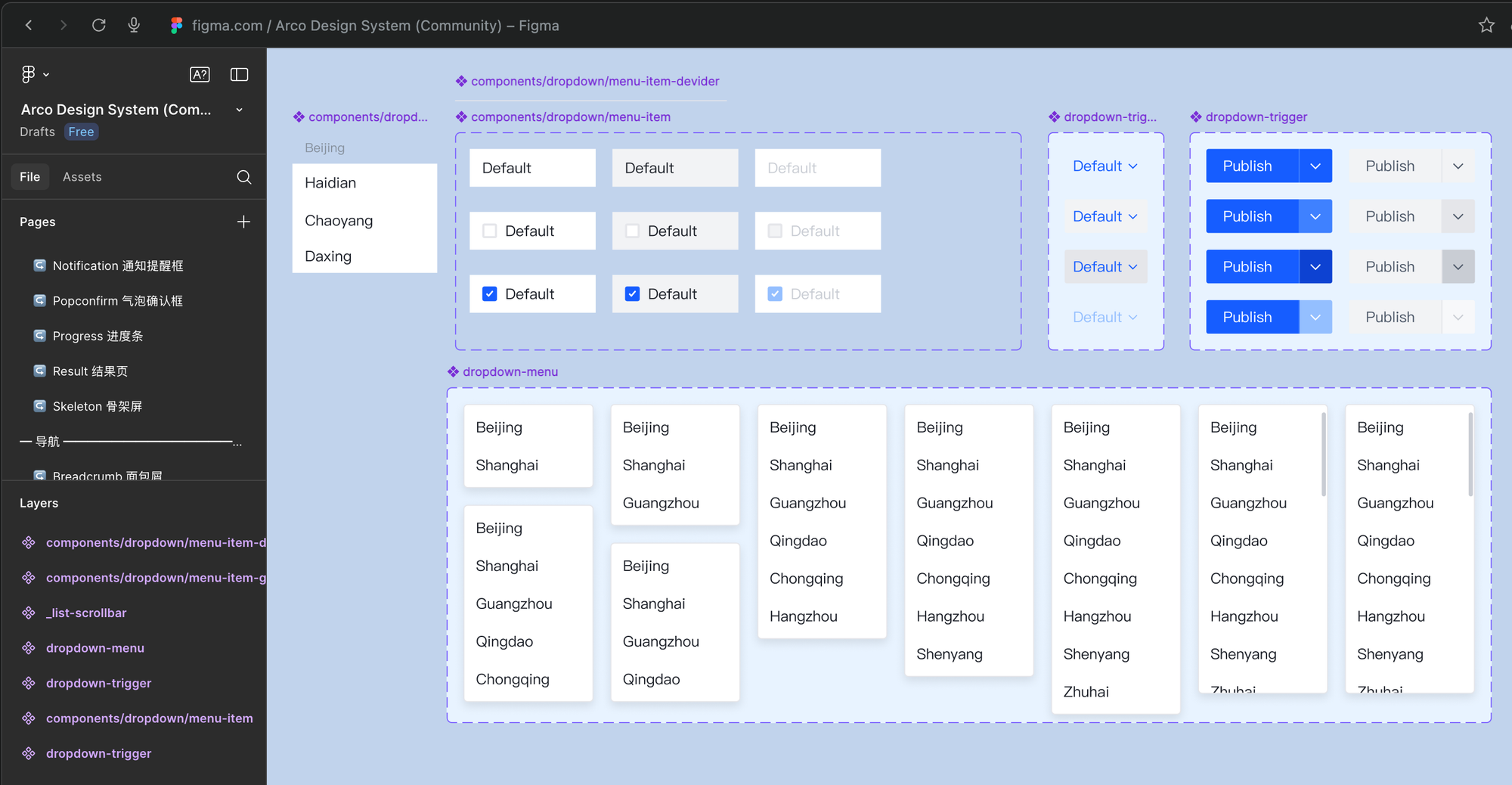Expand the file name dropdown chevron
This screenshot has height=785, width=1512.
click(240, 110)
